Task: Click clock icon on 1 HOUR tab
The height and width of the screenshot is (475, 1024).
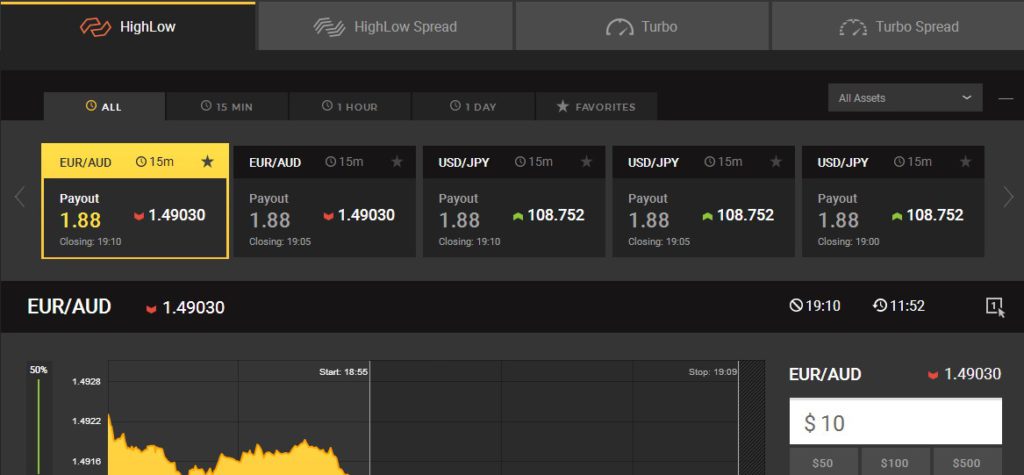Action: [x=327, y=106]
